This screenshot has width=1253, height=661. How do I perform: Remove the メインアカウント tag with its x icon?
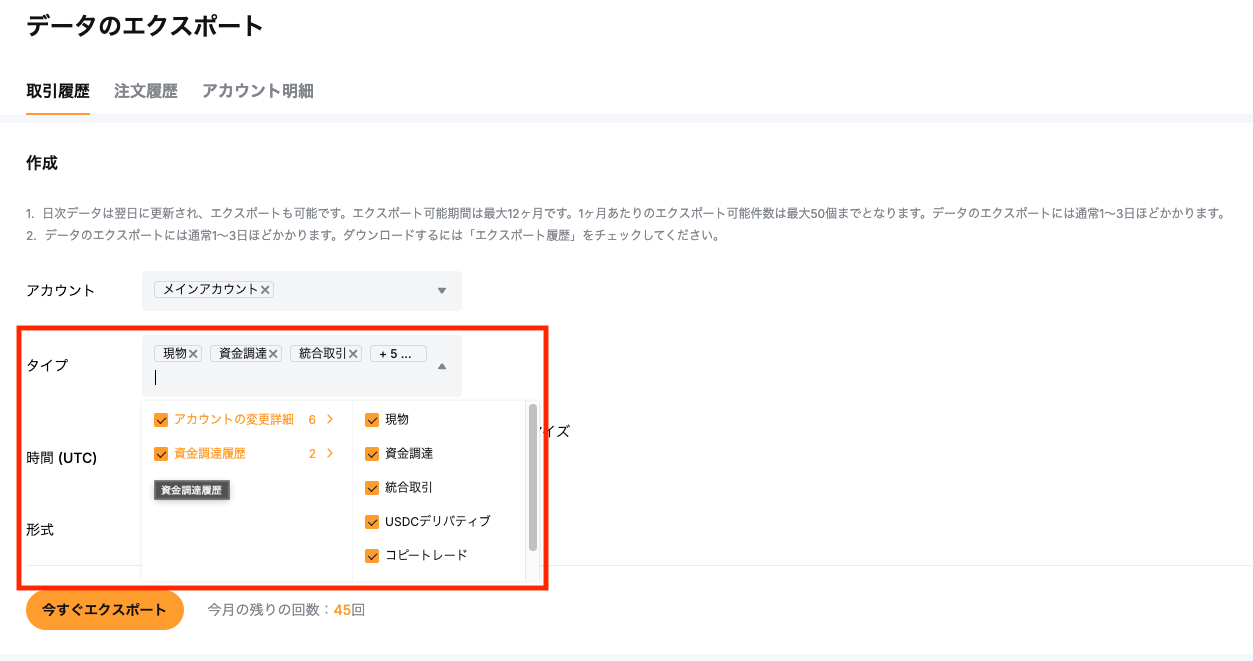pos(265,290)
